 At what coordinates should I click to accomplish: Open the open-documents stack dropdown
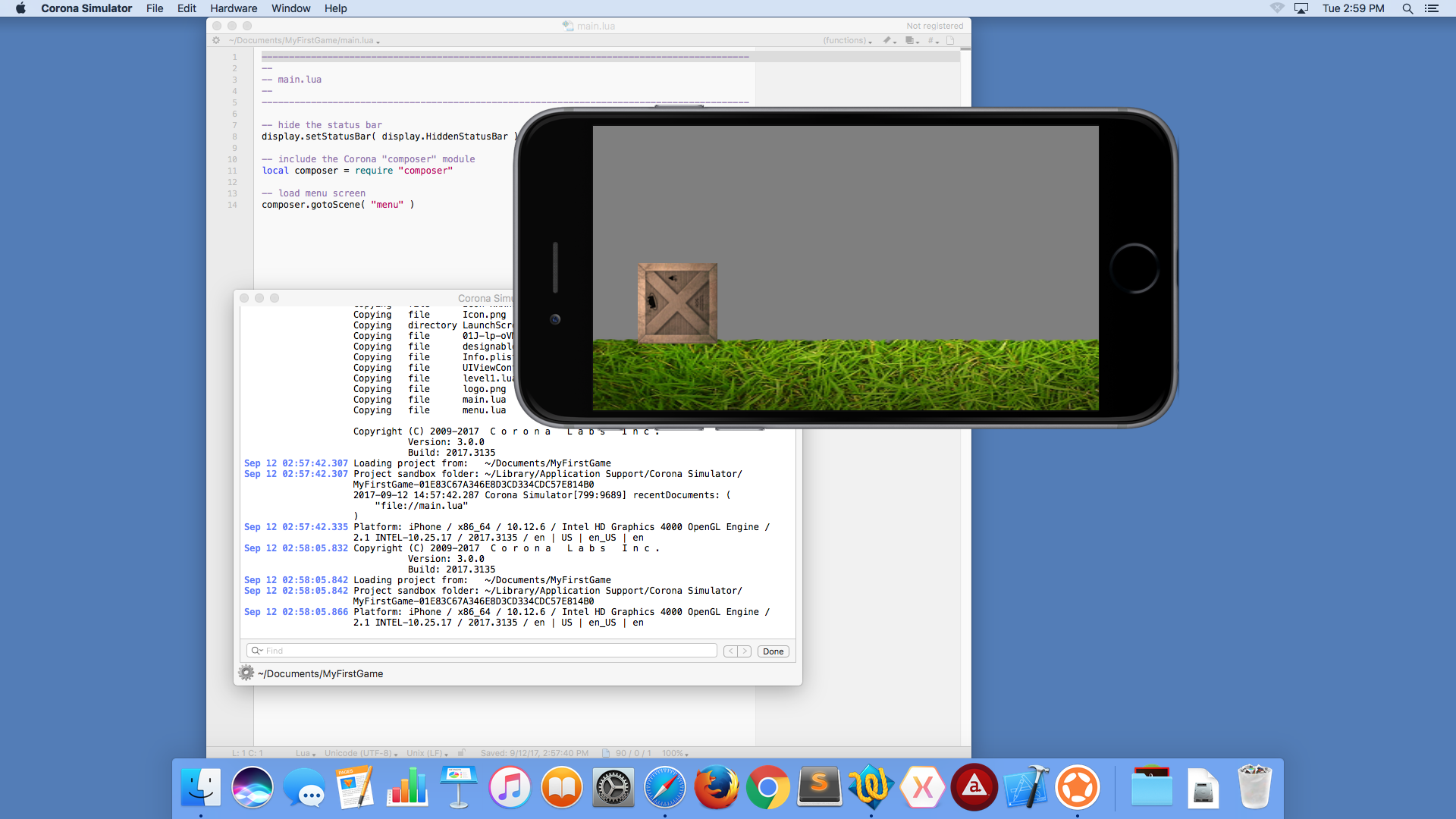pyautogui.click(x=912, y=40)
